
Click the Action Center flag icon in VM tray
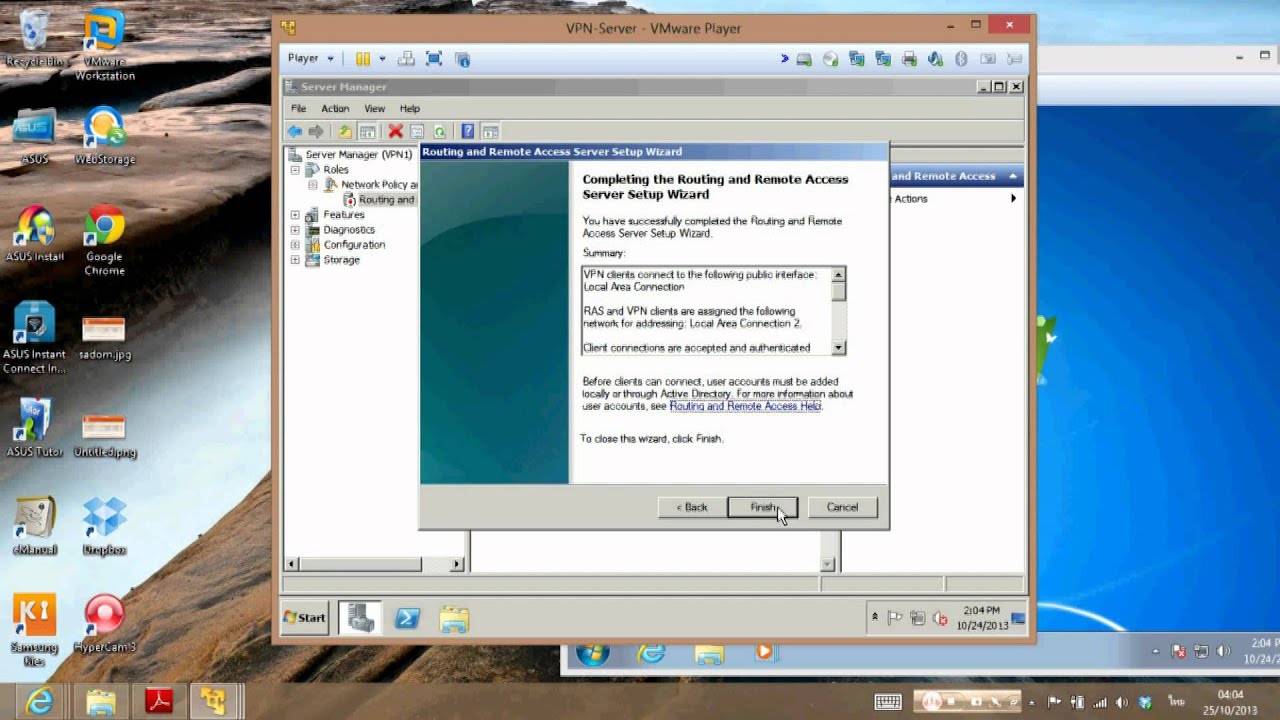(x=896, y=618)
